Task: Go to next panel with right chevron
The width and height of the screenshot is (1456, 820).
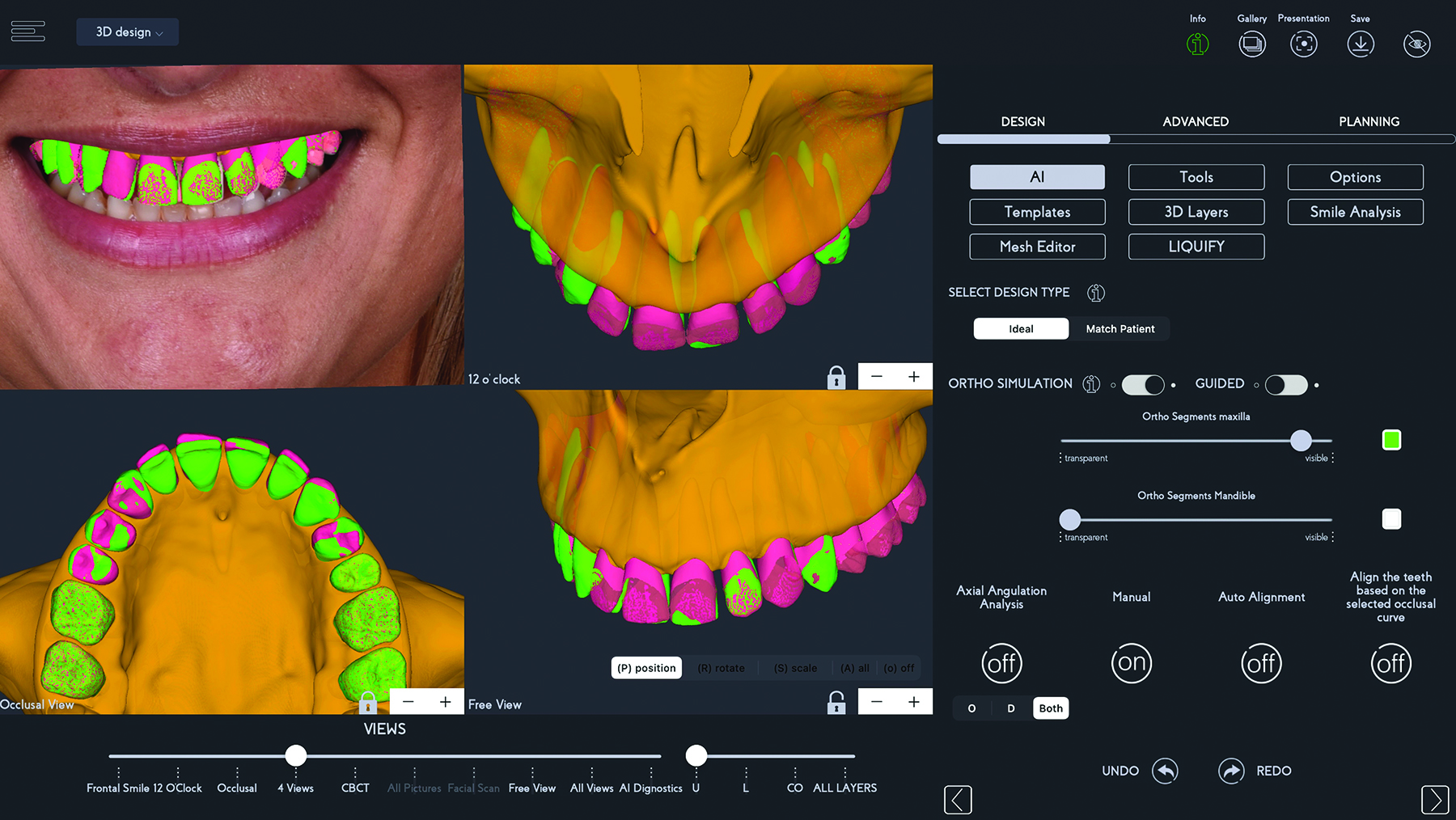Action: tap(1434, 800)
